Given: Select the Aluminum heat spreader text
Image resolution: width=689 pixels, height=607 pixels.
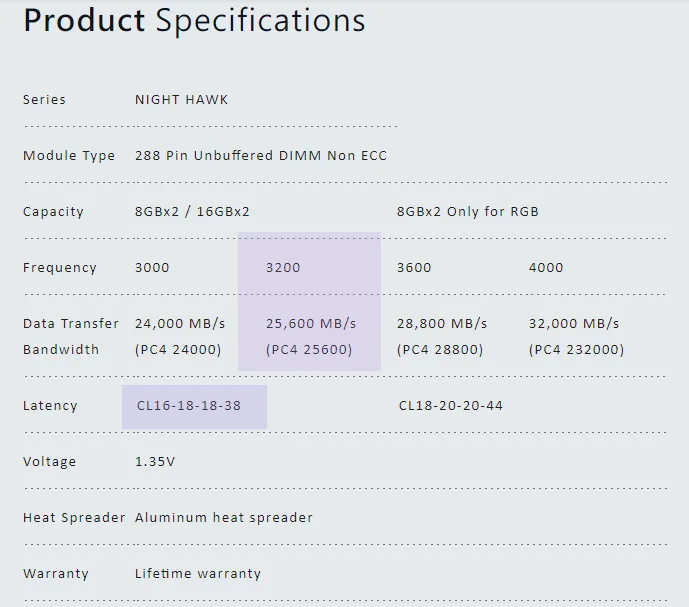Looking at the screenshot, I should pyautogui.click(x=224, y=517).
